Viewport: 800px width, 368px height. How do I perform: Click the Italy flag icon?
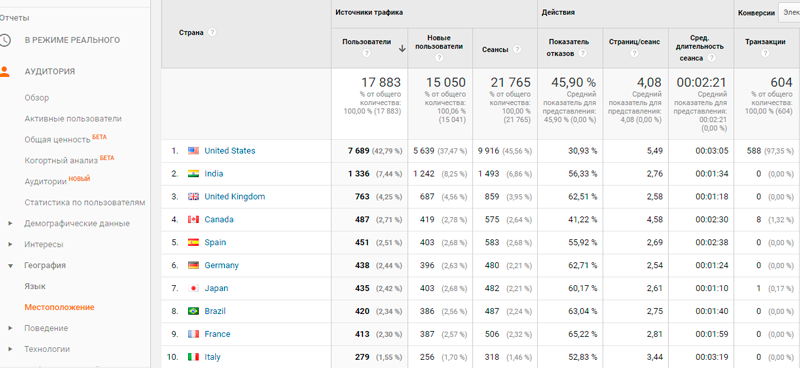pos(193,357)
